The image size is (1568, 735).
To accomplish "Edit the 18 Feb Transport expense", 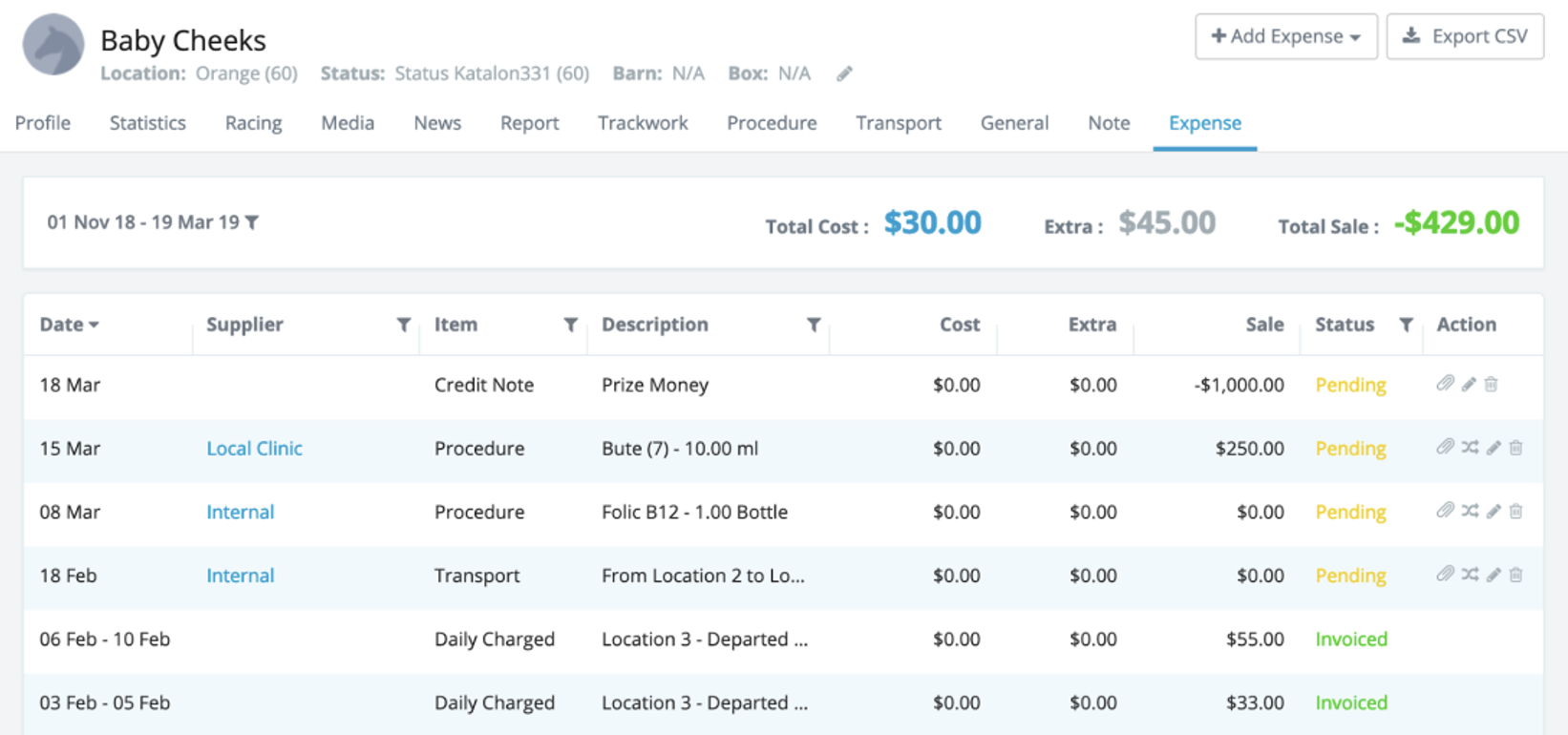I will coord(1494,575).
